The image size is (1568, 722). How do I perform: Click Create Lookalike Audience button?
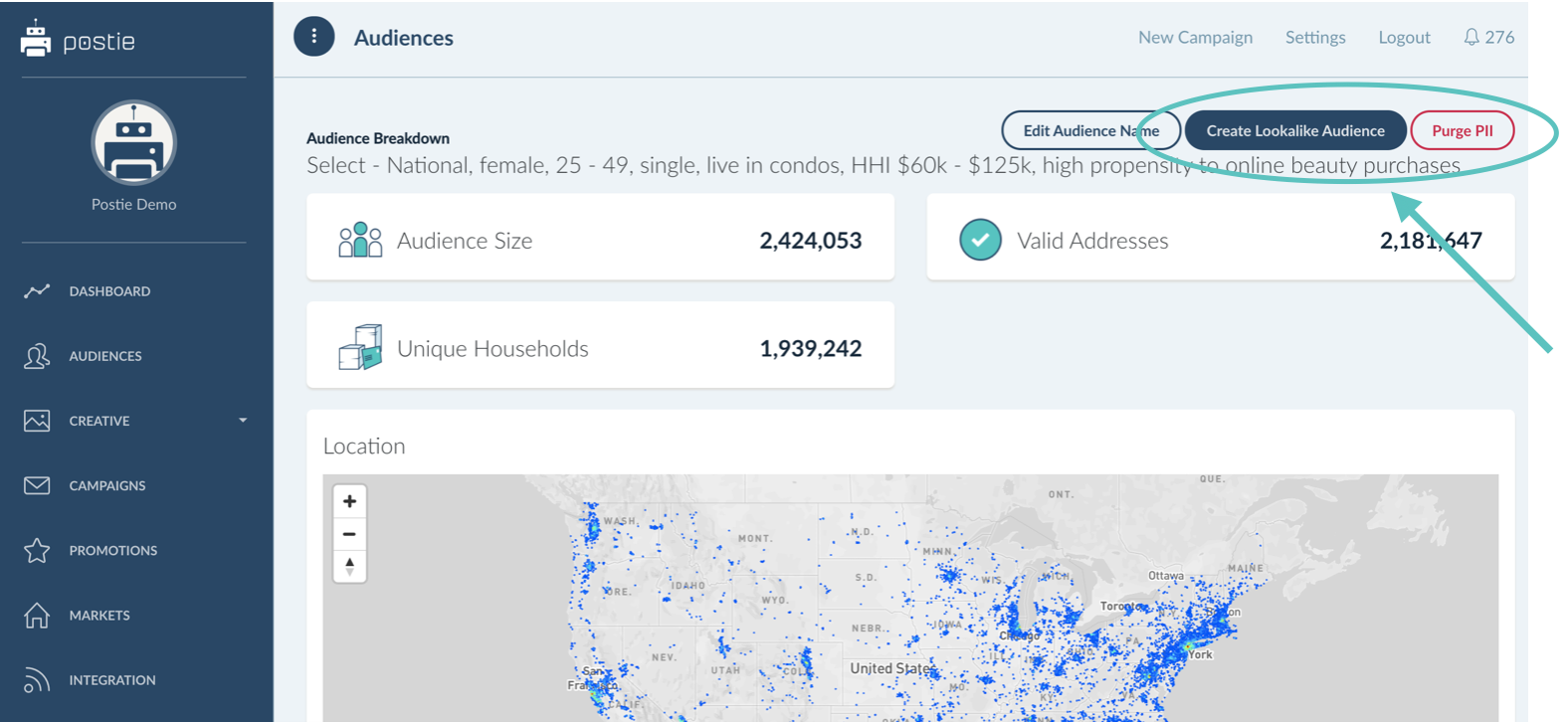click(1294, 130)
